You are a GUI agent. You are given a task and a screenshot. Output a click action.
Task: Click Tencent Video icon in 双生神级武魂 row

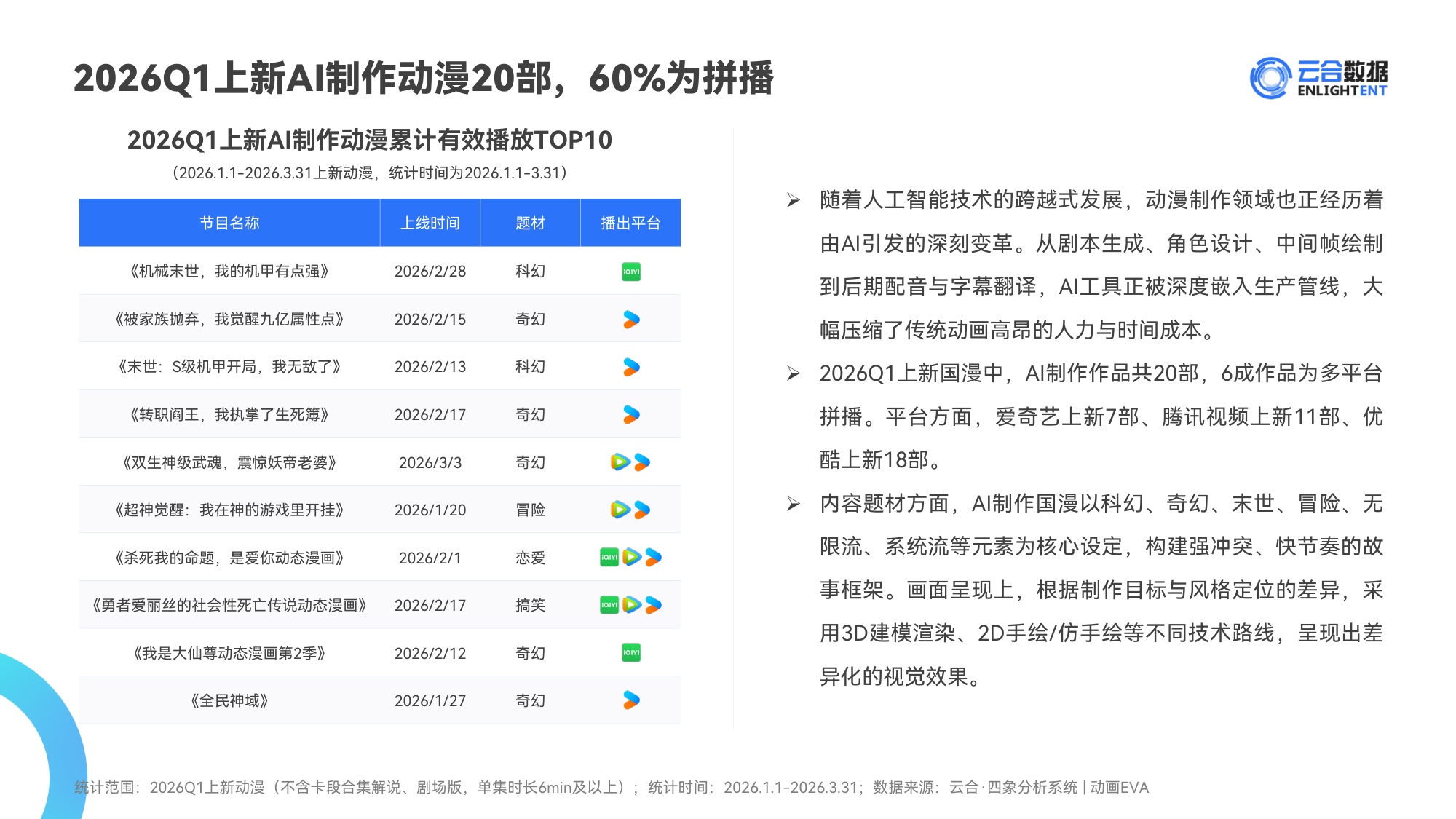coord(620,462)
